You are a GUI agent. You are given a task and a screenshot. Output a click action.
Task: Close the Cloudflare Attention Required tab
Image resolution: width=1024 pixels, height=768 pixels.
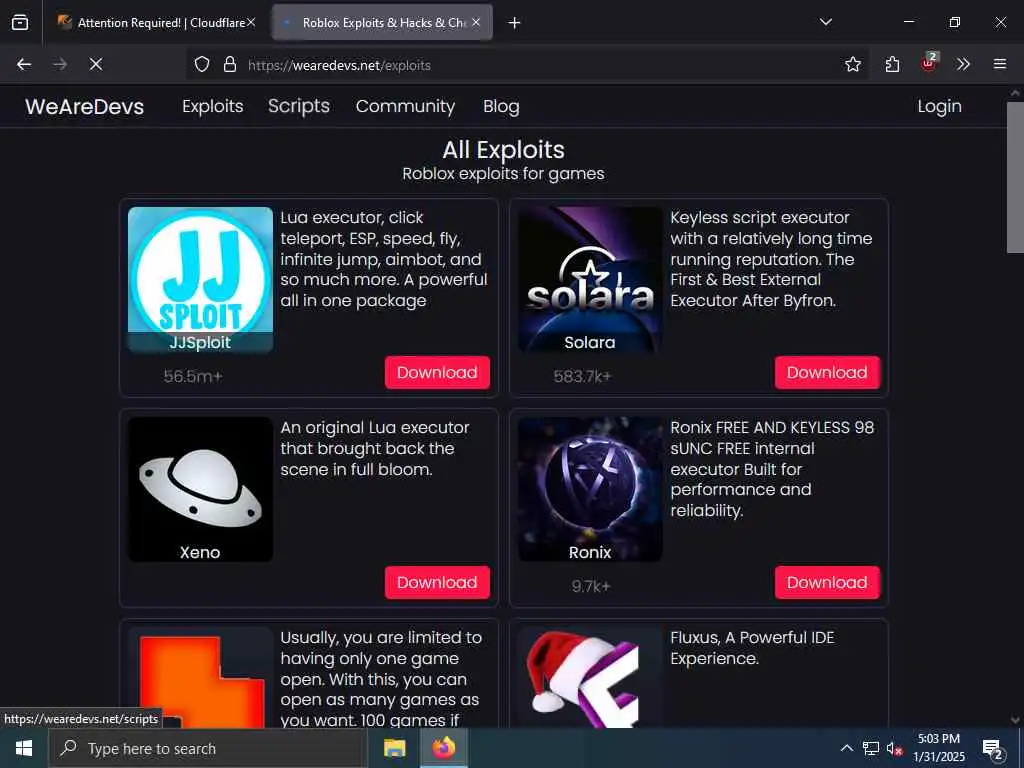pos(251,22)
